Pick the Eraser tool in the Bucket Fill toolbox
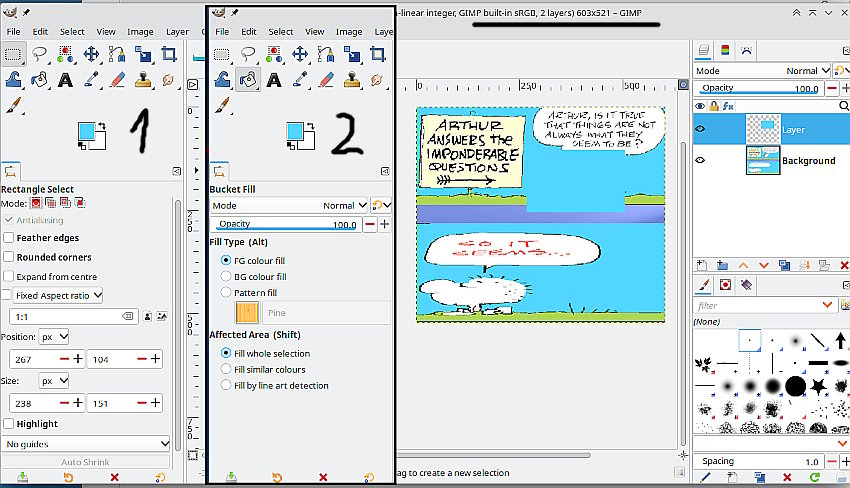Image resolution: width=850 pixels, height=488 pixels. [x=326, y=80]
